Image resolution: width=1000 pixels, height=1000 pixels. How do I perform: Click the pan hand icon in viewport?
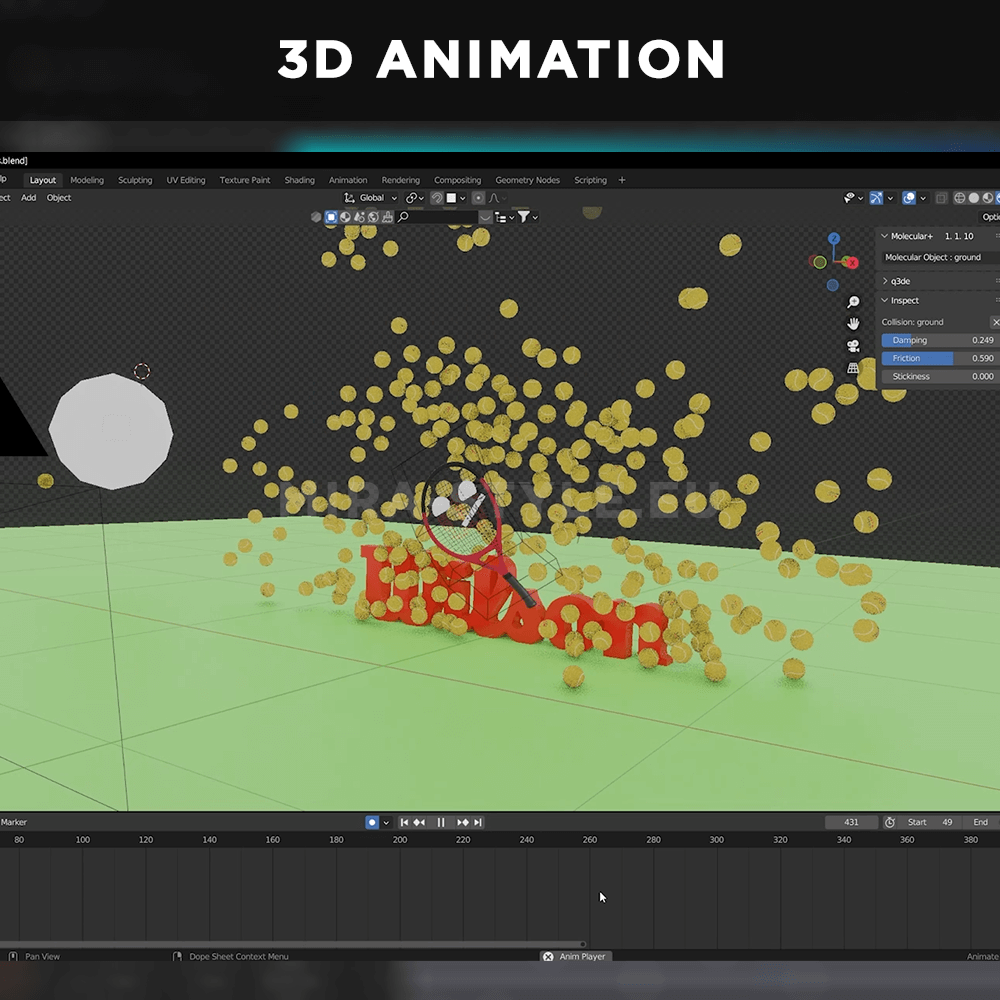(853, 324)
